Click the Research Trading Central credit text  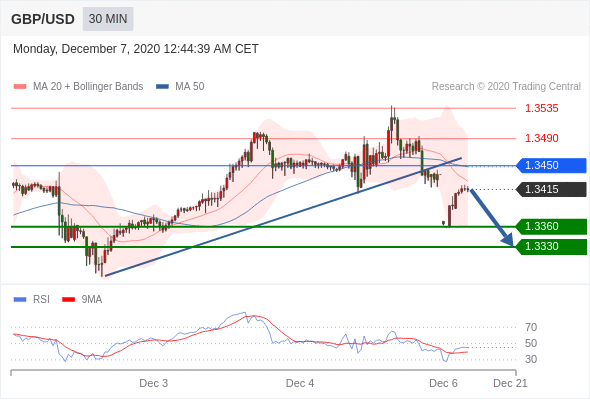tap(506, 87)
